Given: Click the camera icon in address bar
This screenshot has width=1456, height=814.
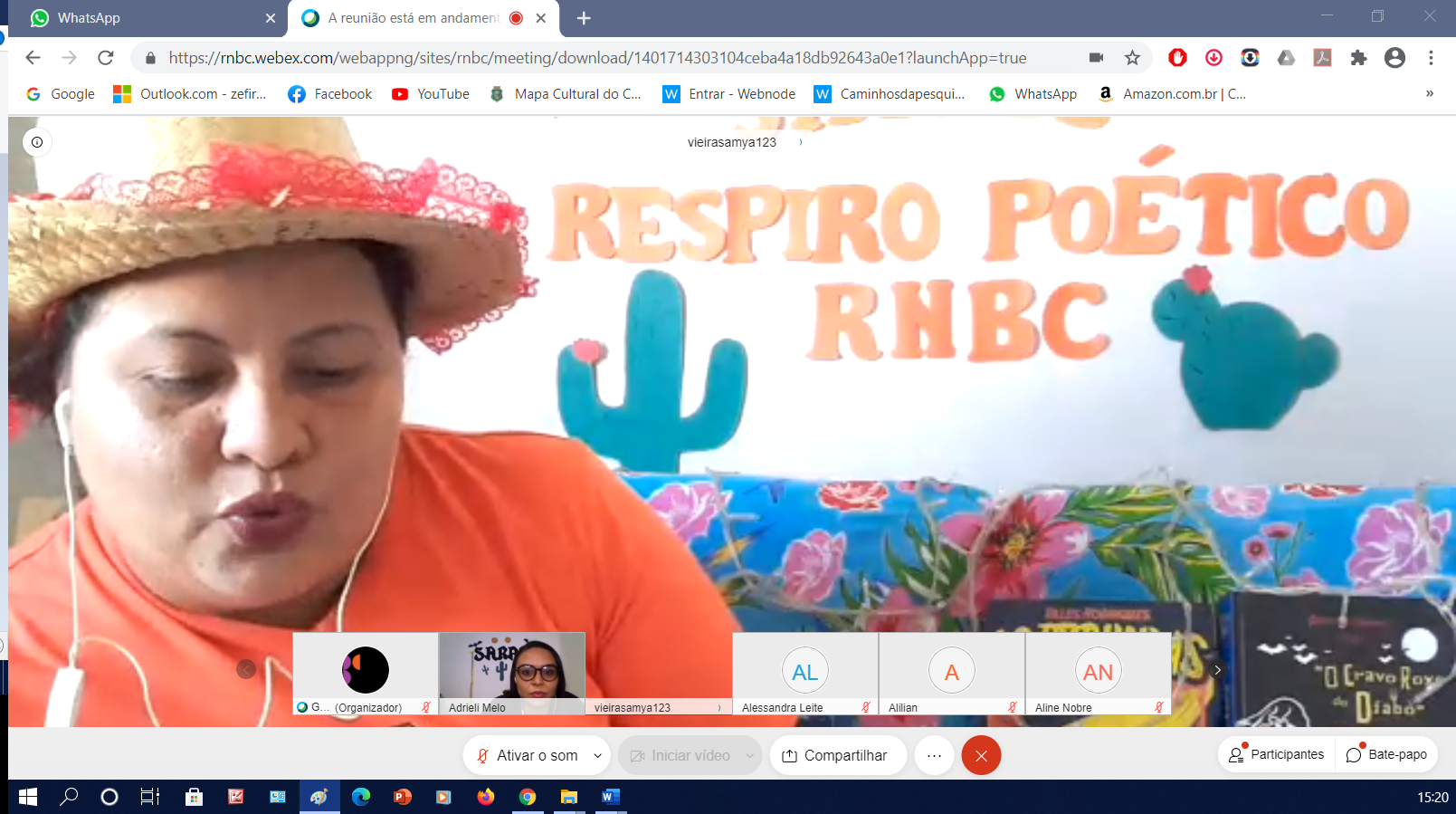Looking at the screenshot, I should (1096, 58).
